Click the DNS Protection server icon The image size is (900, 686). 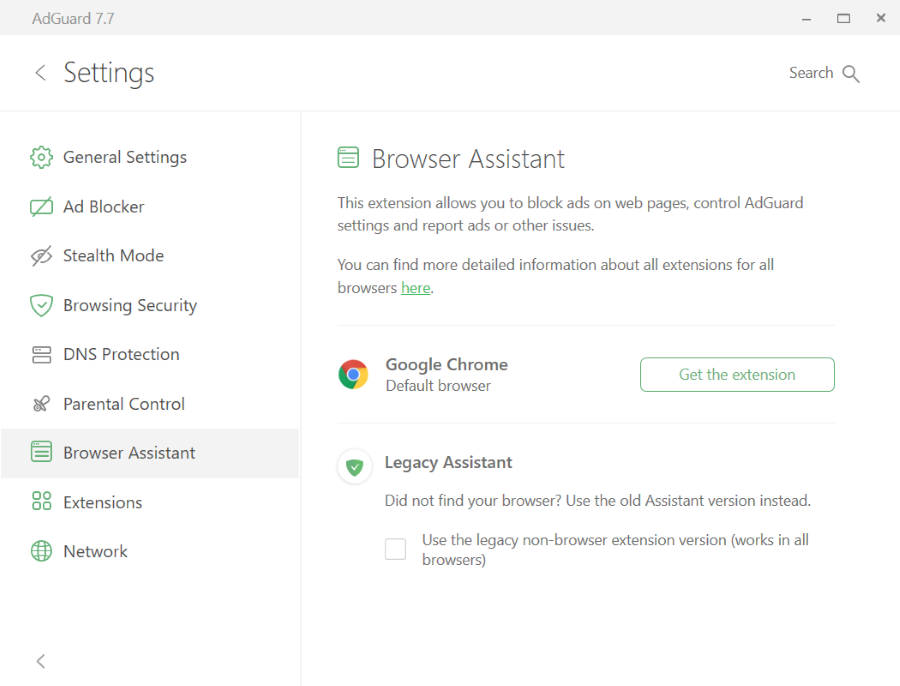click(x=41, y=355)
